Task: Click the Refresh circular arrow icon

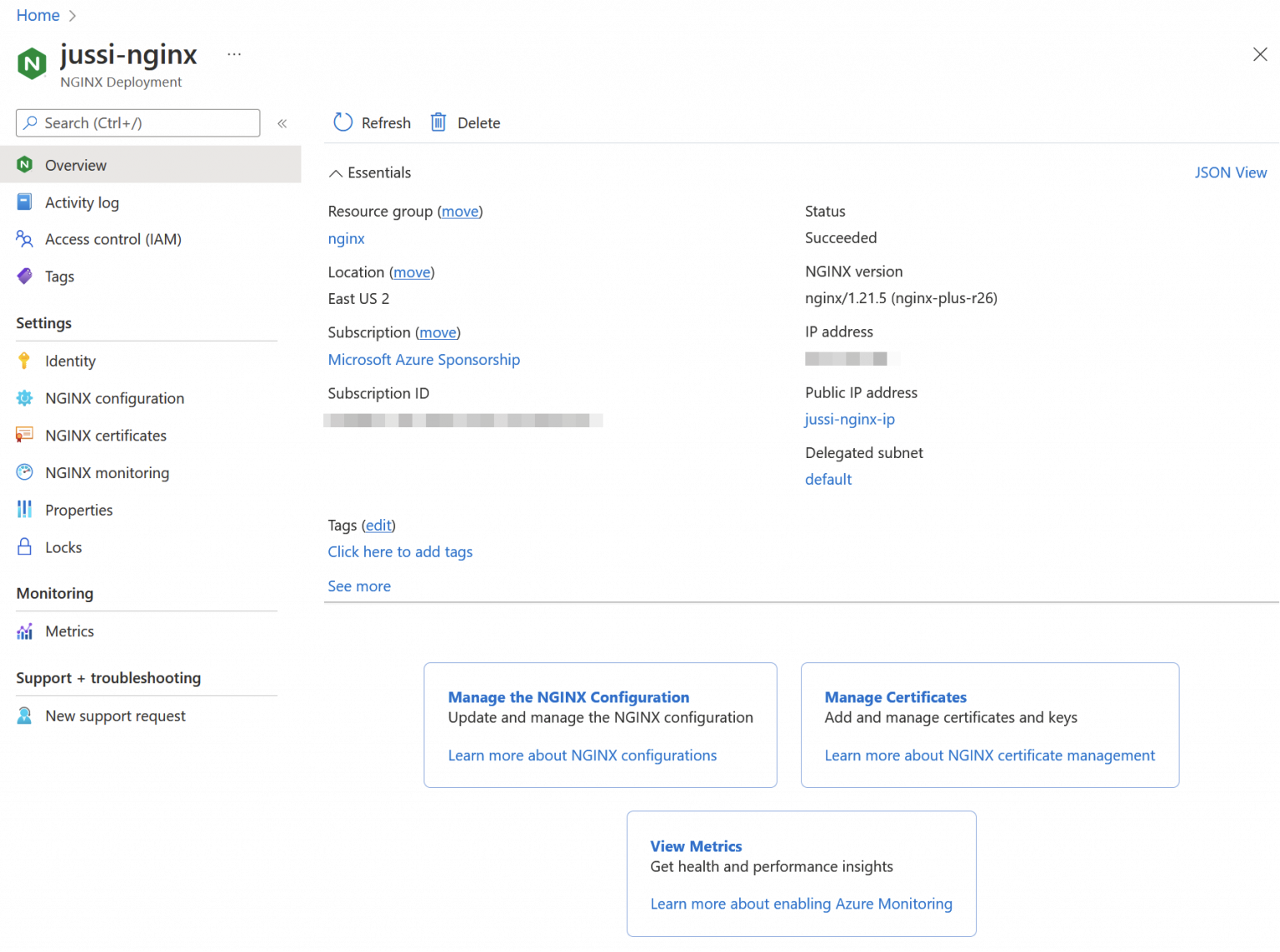Action: 342,122
